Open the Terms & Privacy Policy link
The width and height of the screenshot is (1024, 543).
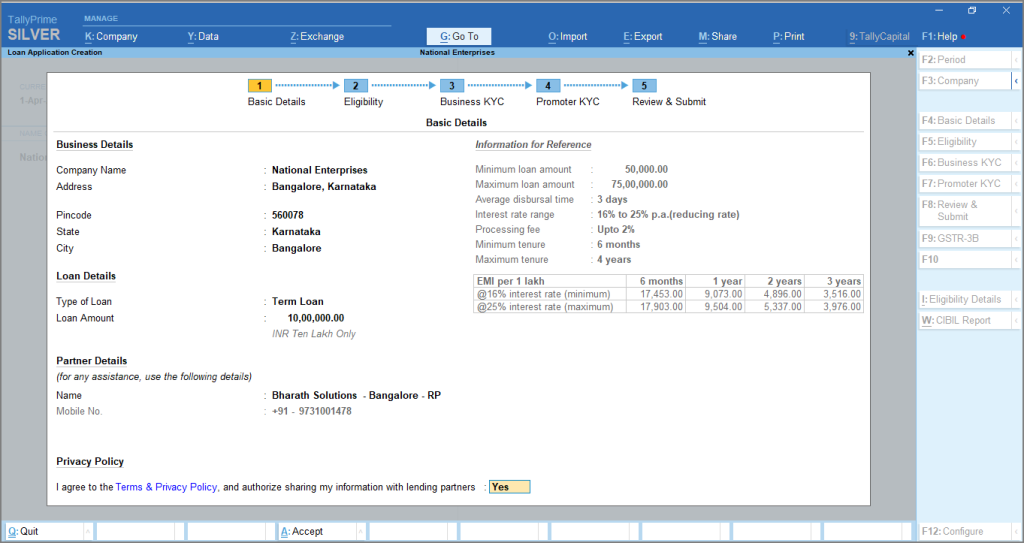point(167,487)
